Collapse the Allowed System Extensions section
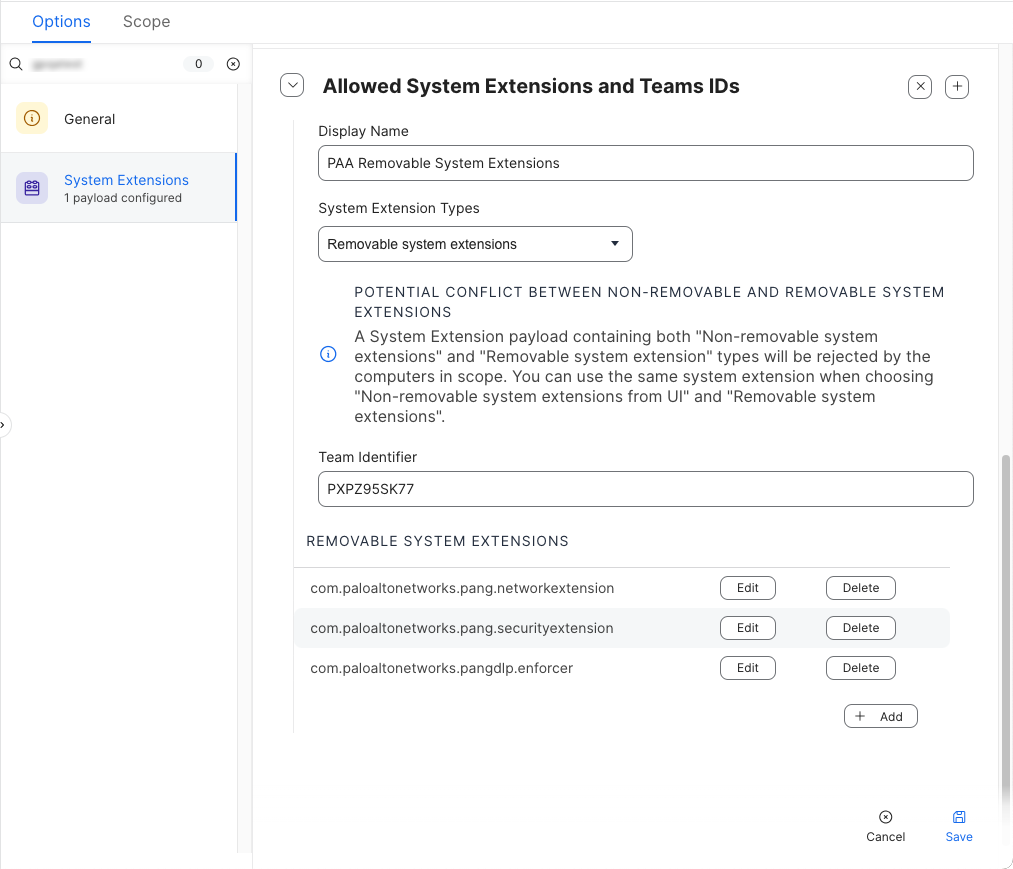Screen dimensions: 1013x869 [x=292, y=86]
